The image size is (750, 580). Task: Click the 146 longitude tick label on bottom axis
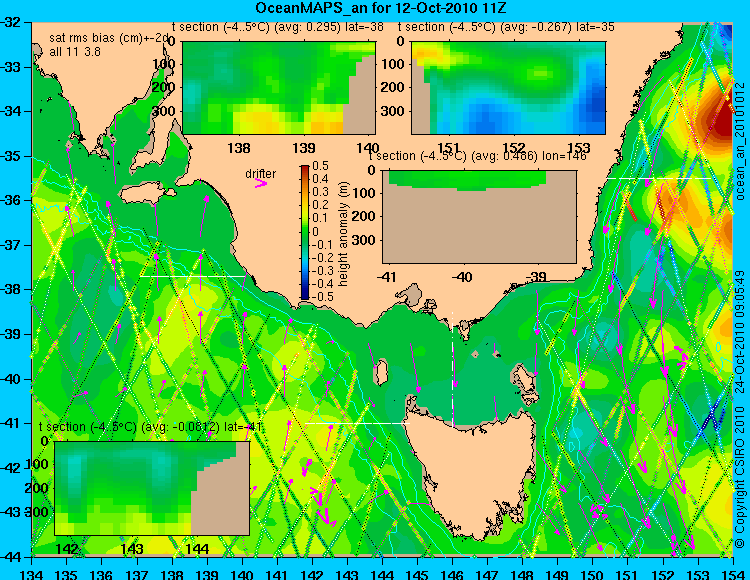pos(452,574)
